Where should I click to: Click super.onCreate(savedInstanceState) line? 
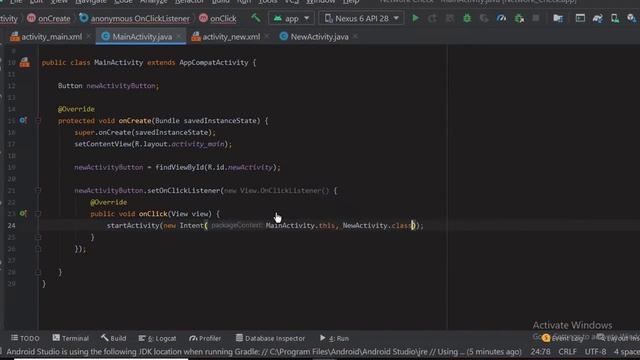(145, 132)
